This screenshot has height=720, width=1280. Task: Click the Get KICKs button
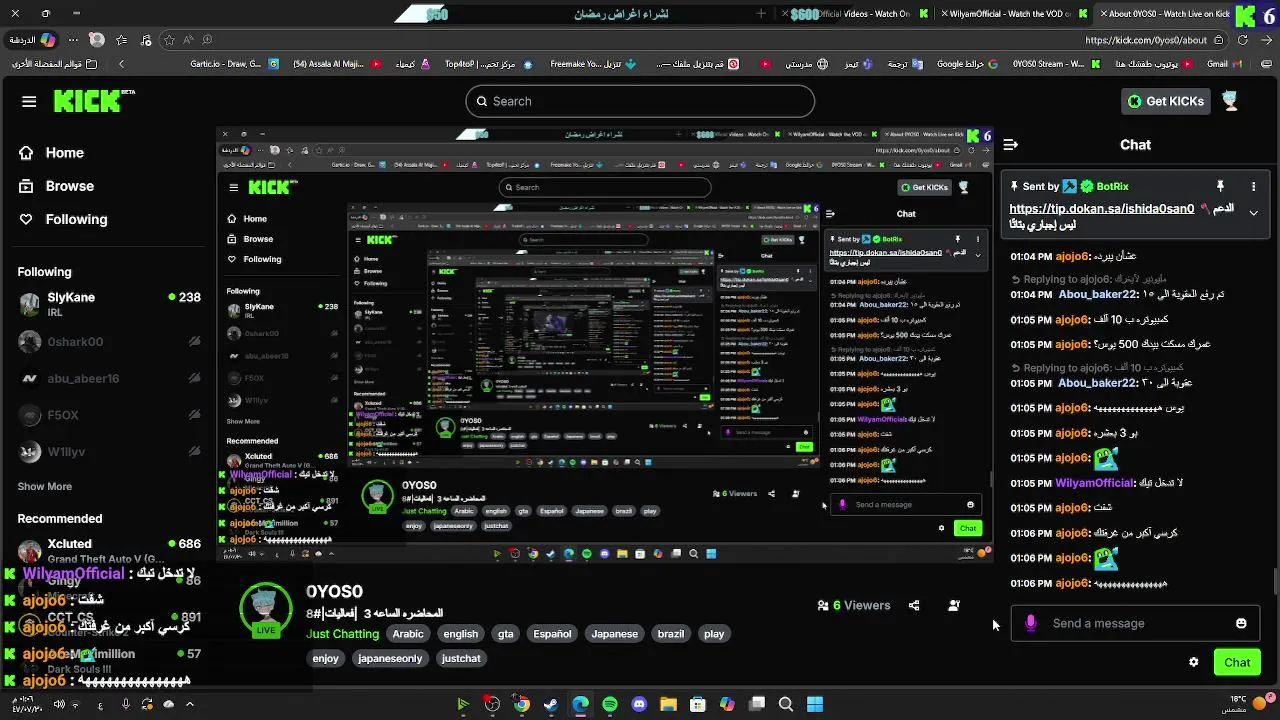pos(1166,101)
